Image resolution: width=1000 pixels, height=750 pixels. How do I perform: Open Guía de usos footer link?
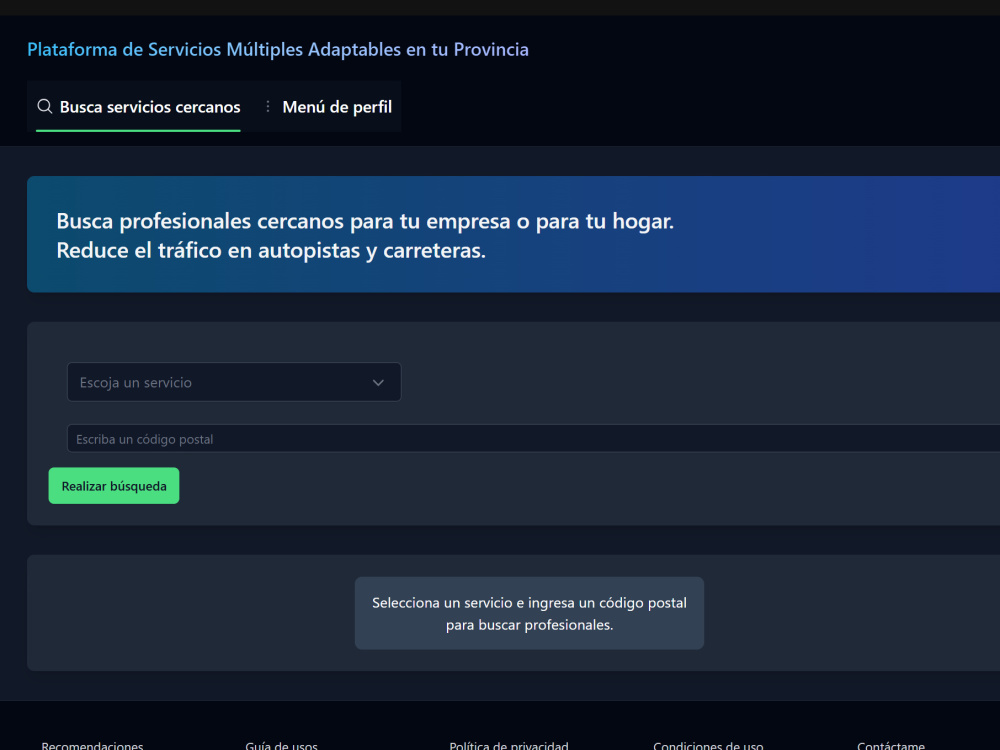(x=281, y=745)
